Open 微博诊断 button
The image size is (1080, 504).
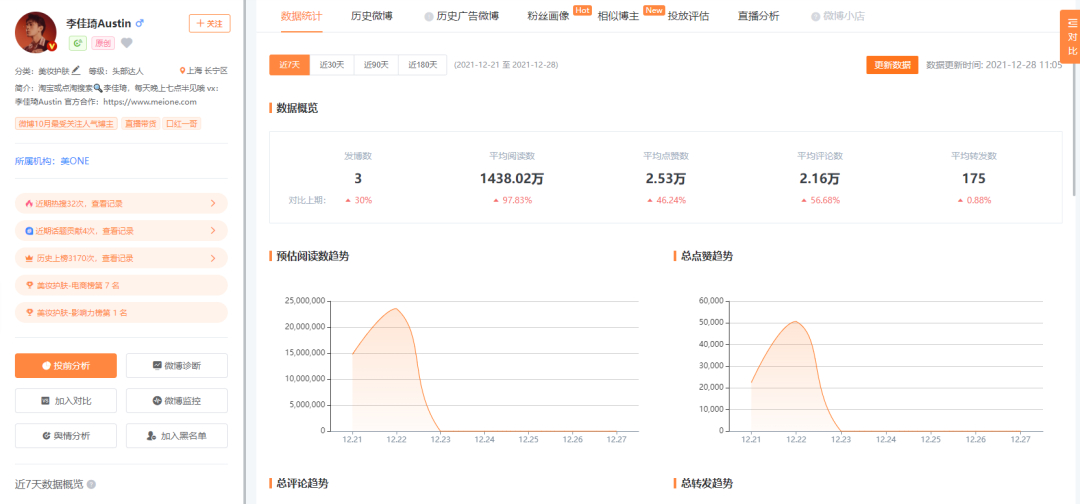click(x=177, y=366)
